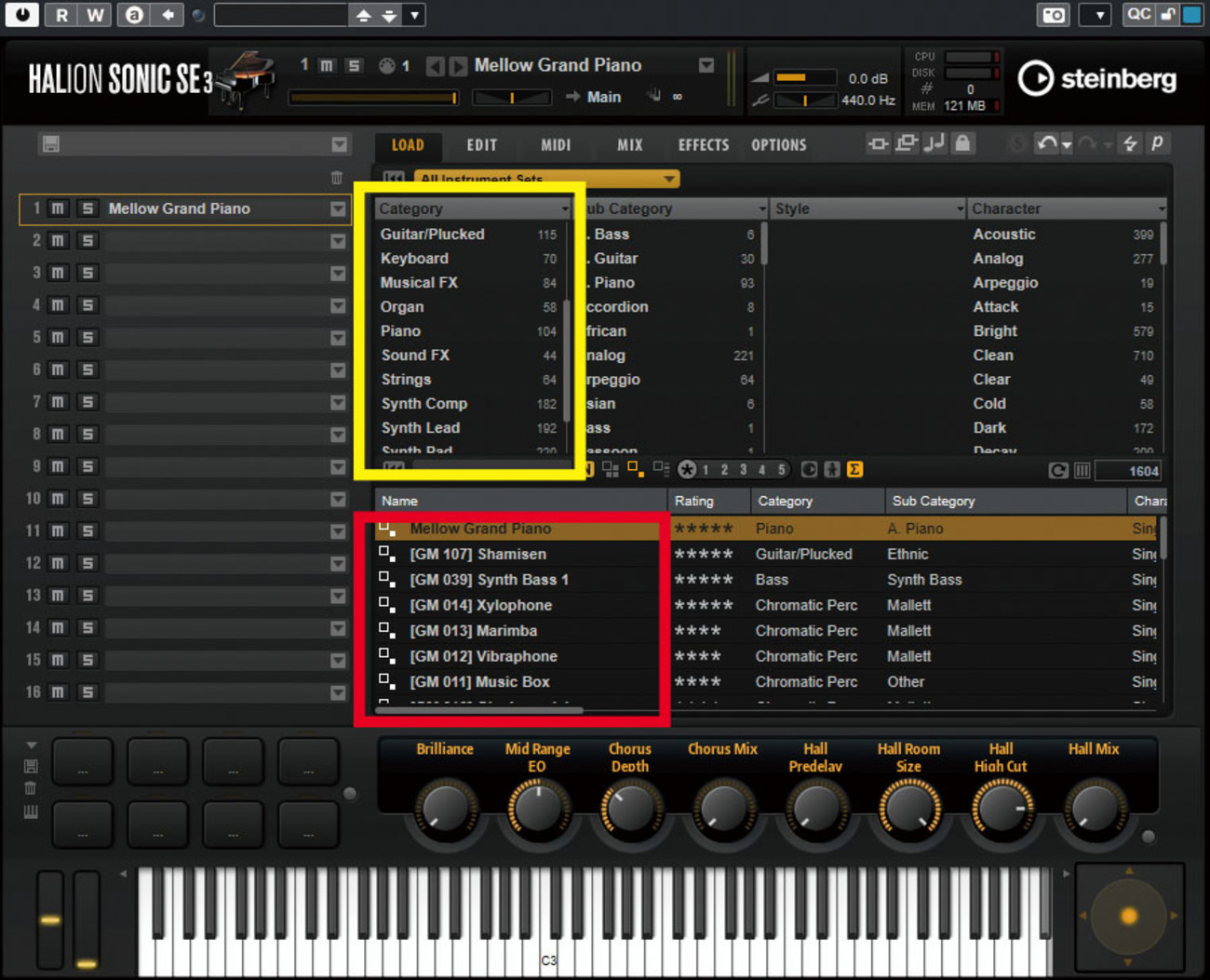Switch to the OPTIONS tab
The image size is (1210, 980).
[x=779, y=145]
